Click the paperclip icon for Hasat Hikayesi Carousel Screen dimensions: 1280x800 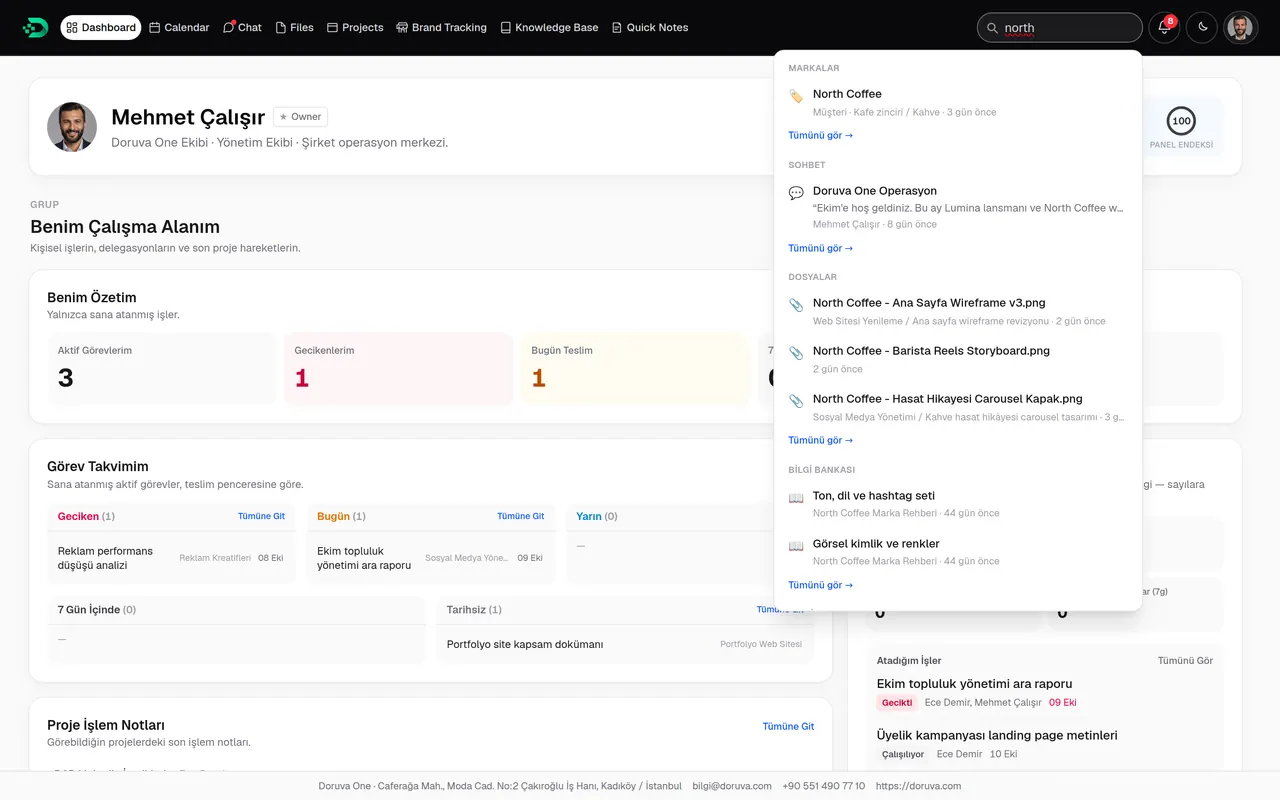coord(796,401)
